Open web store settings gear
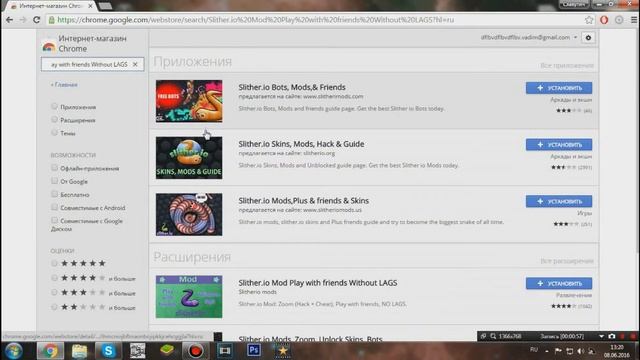Image resolution: width=640 pixels, height=360 pixels. coord(588,38)
